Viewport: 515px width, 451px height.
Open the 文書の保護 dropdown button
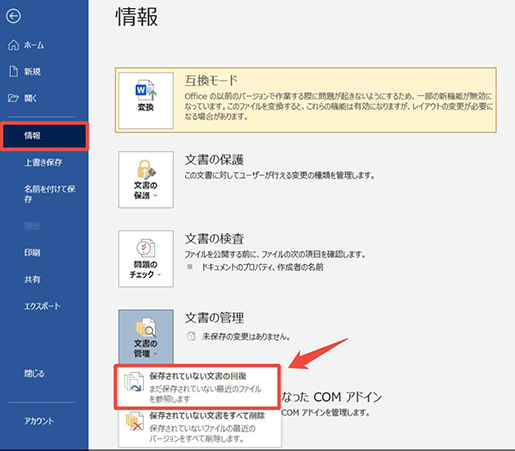coord(146,180)
